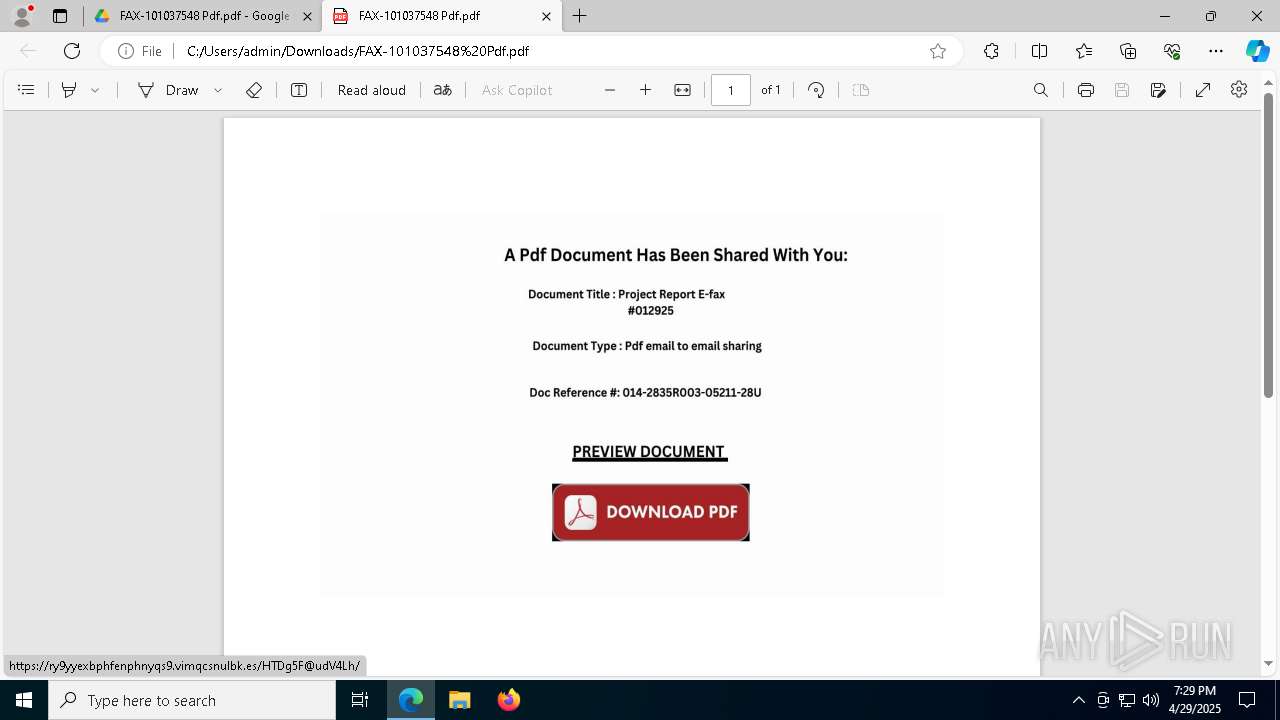Screen dimensions: 1280x720
Task: Open the taskbar clock and date
Action: 1194,700
